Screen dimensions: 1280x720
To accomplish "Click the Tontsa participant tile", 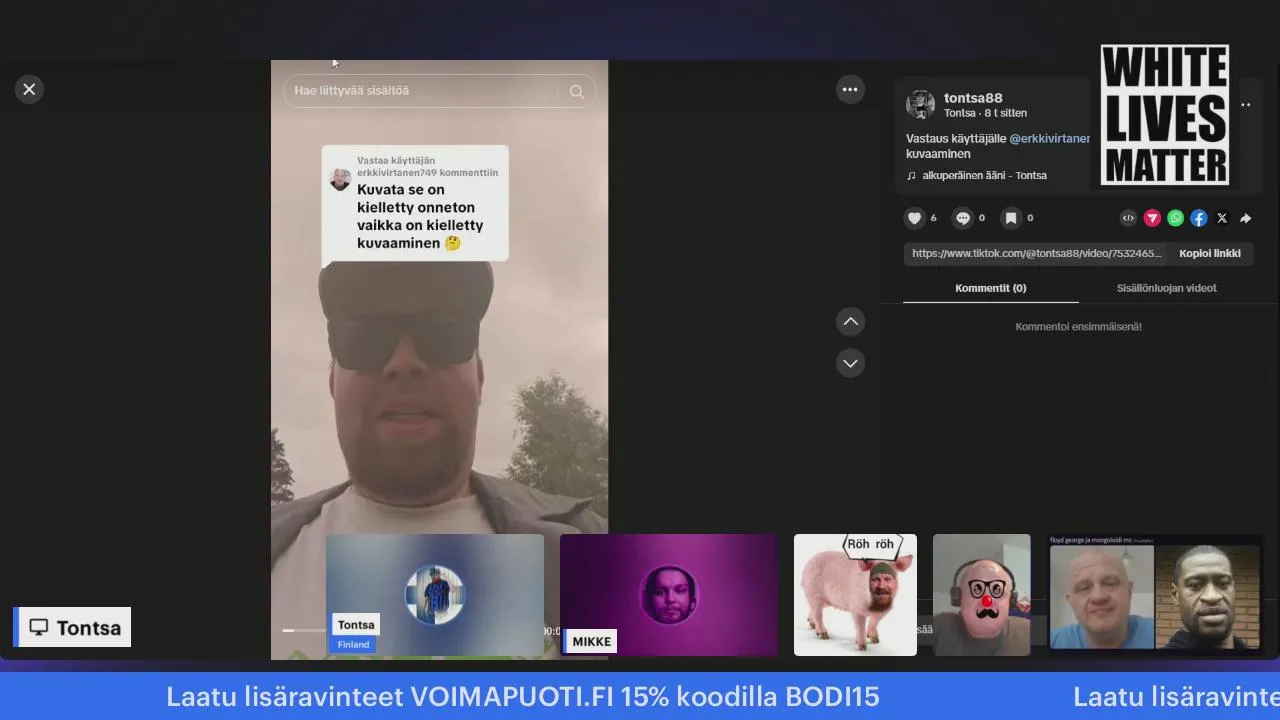I will pos(435,595).
